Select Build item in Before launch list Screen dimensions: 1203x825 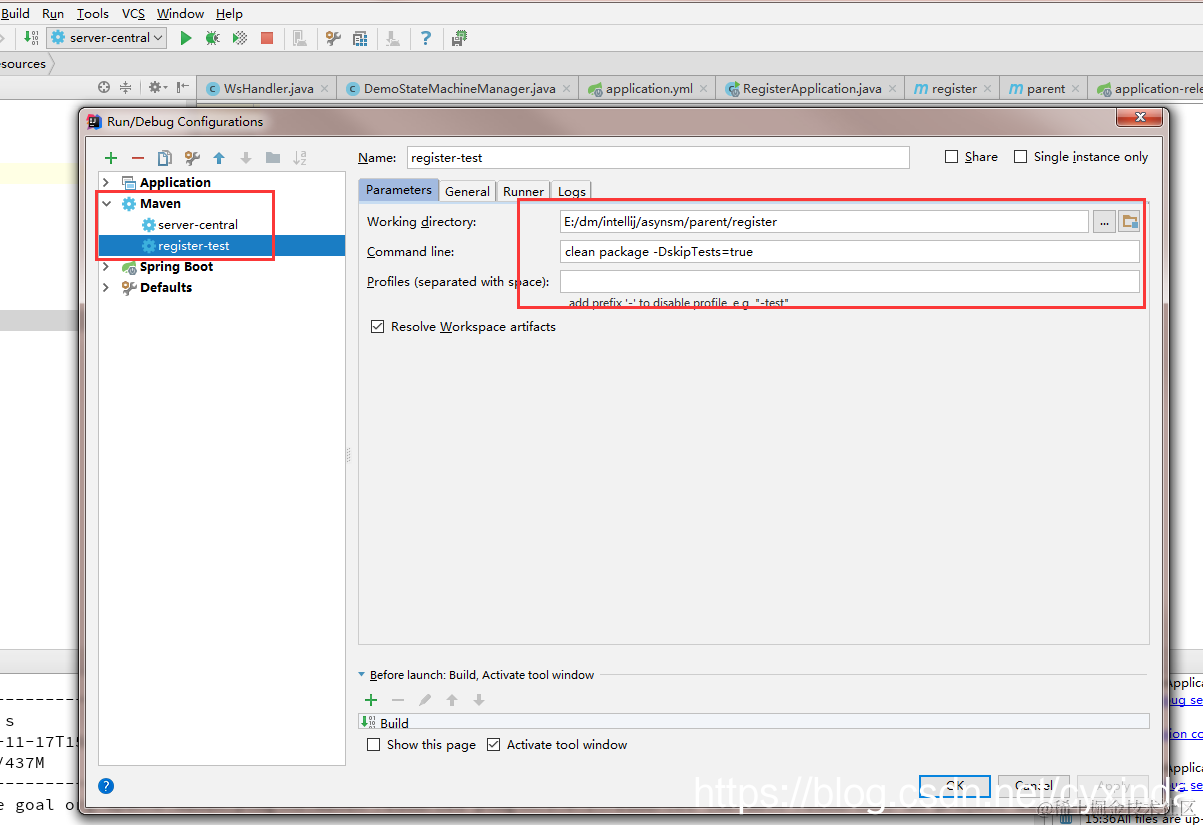754,722
